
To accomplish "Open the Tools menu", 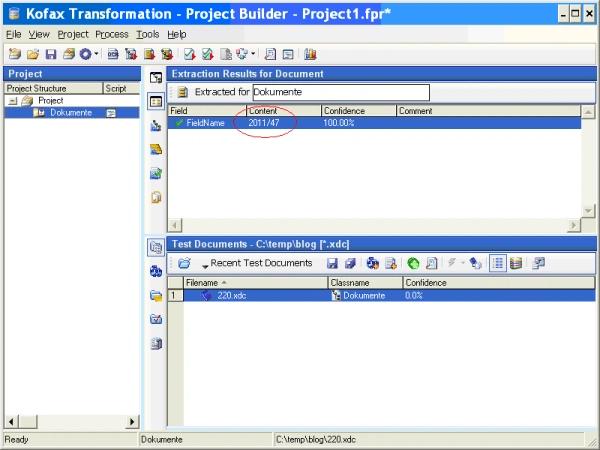I will point(147,34).
